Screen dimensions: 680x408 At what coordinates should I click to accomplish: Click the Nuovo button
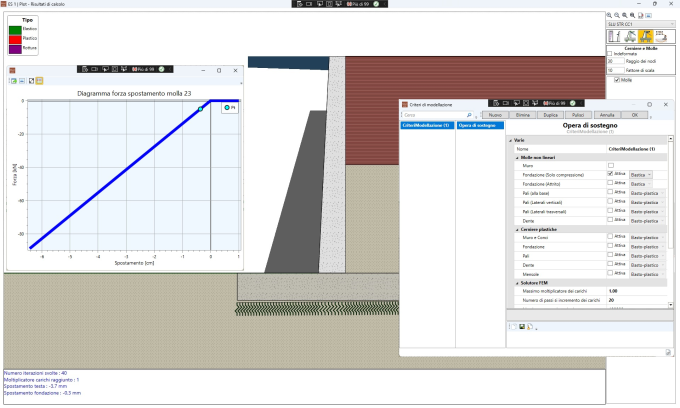495,115
